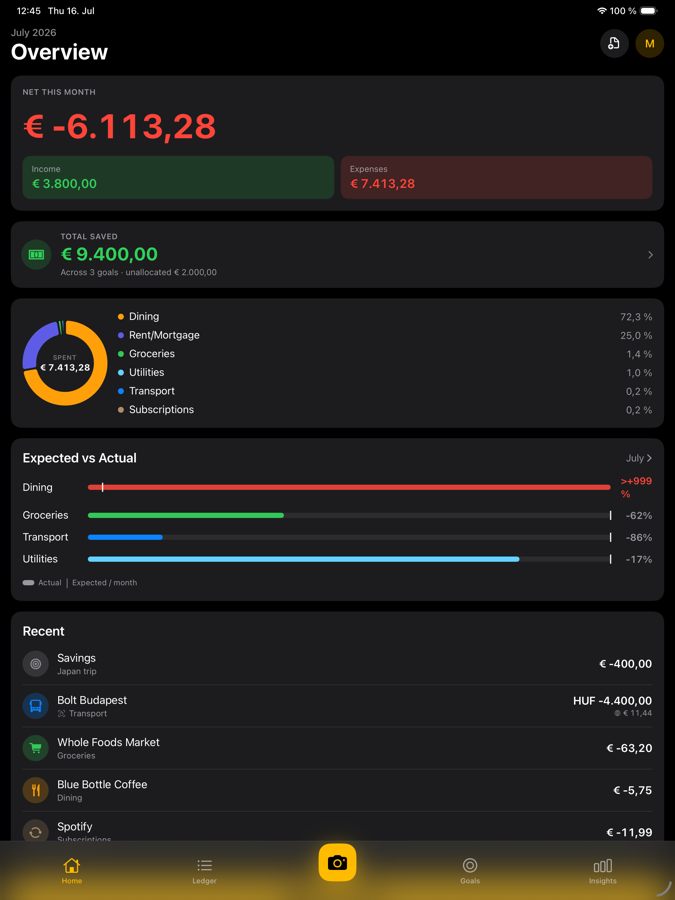Open Total Saved details chevron
The height and width of the screenshot is (900, 675).
point(650,255)
